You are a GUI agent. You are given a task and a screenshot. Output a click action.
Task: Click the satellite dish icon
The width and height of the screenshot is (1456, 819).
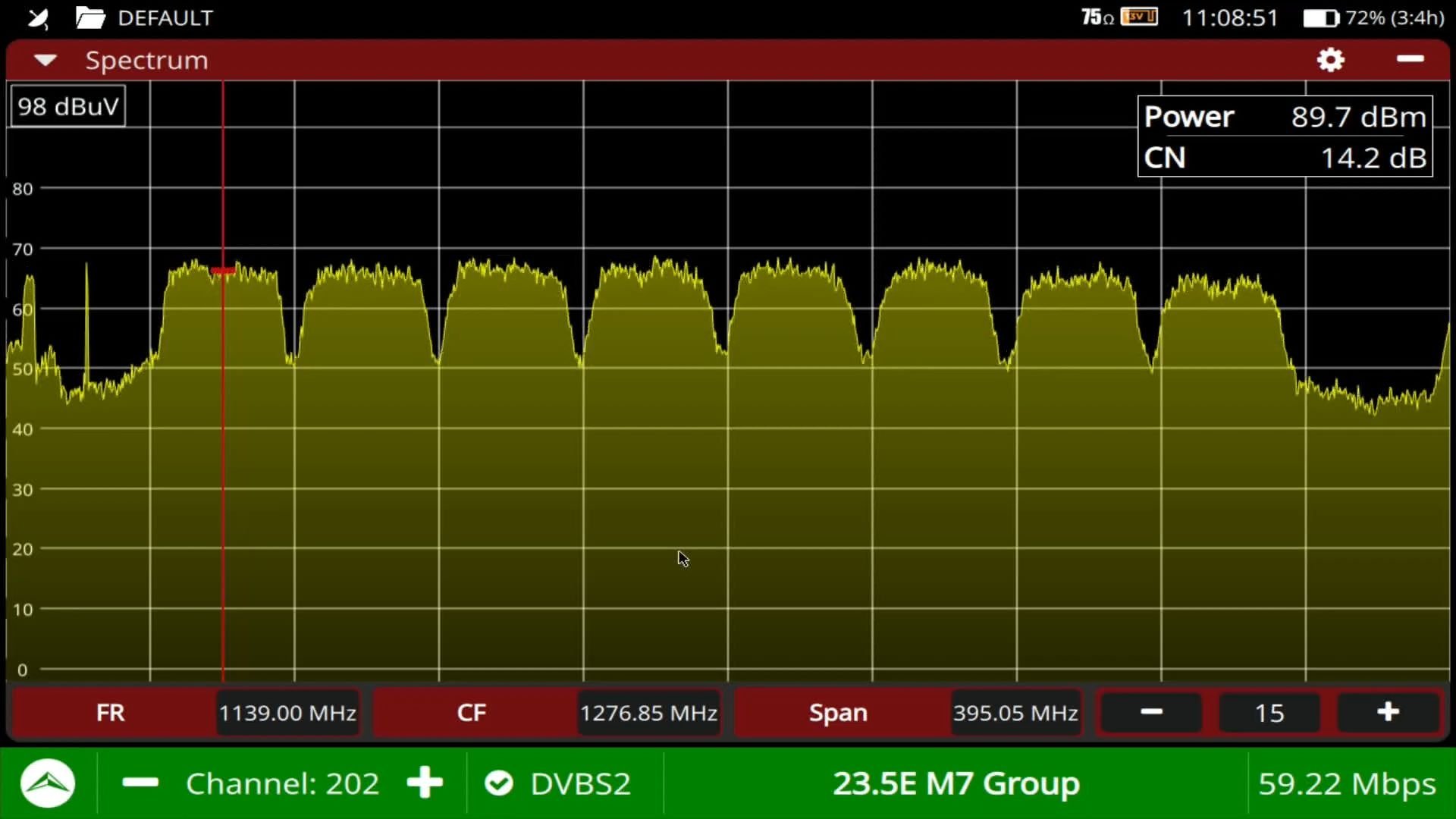[38, 18]
